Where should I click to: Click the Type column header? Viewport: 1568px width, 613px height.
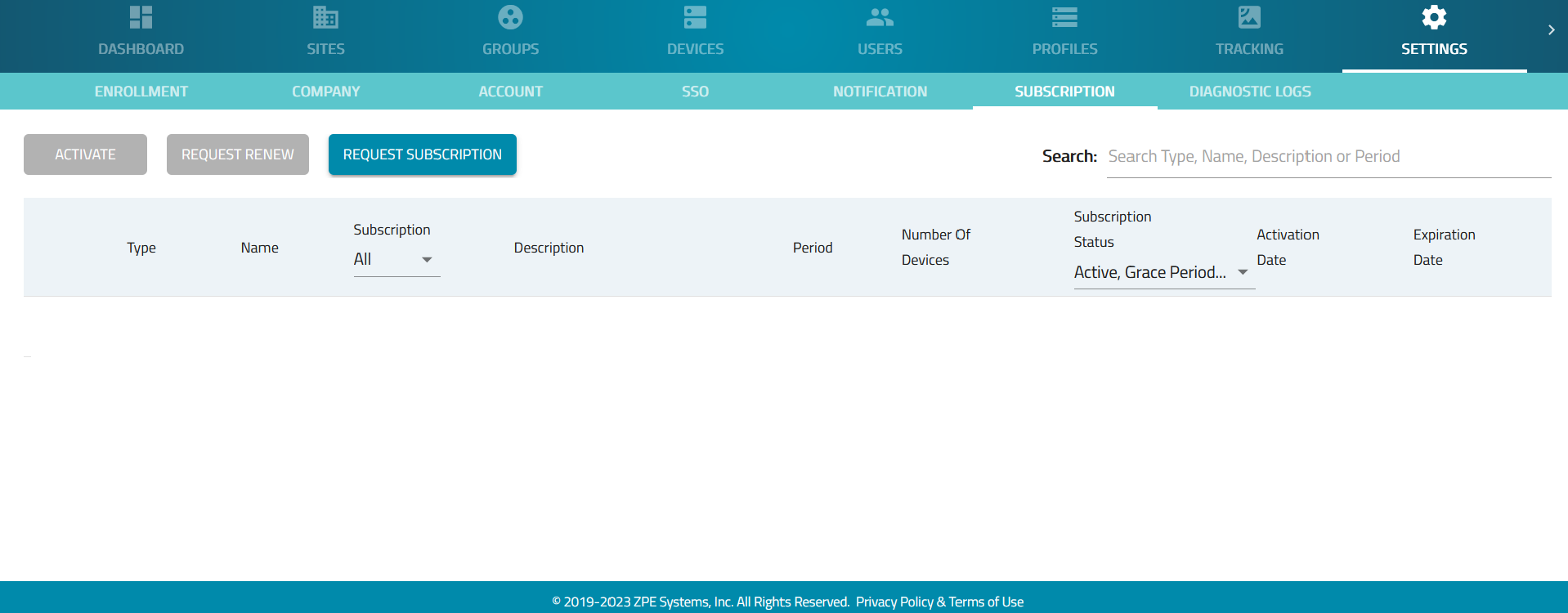(x=141, y=248)
